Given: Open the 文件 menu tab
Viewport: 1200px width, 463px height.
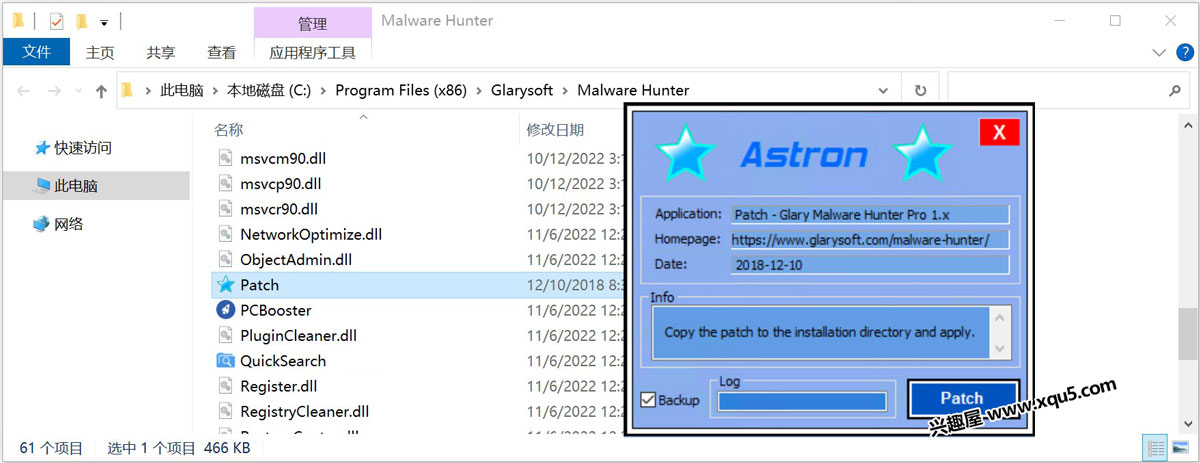Looking at the screenshot, I should click(x=37, y=52).
